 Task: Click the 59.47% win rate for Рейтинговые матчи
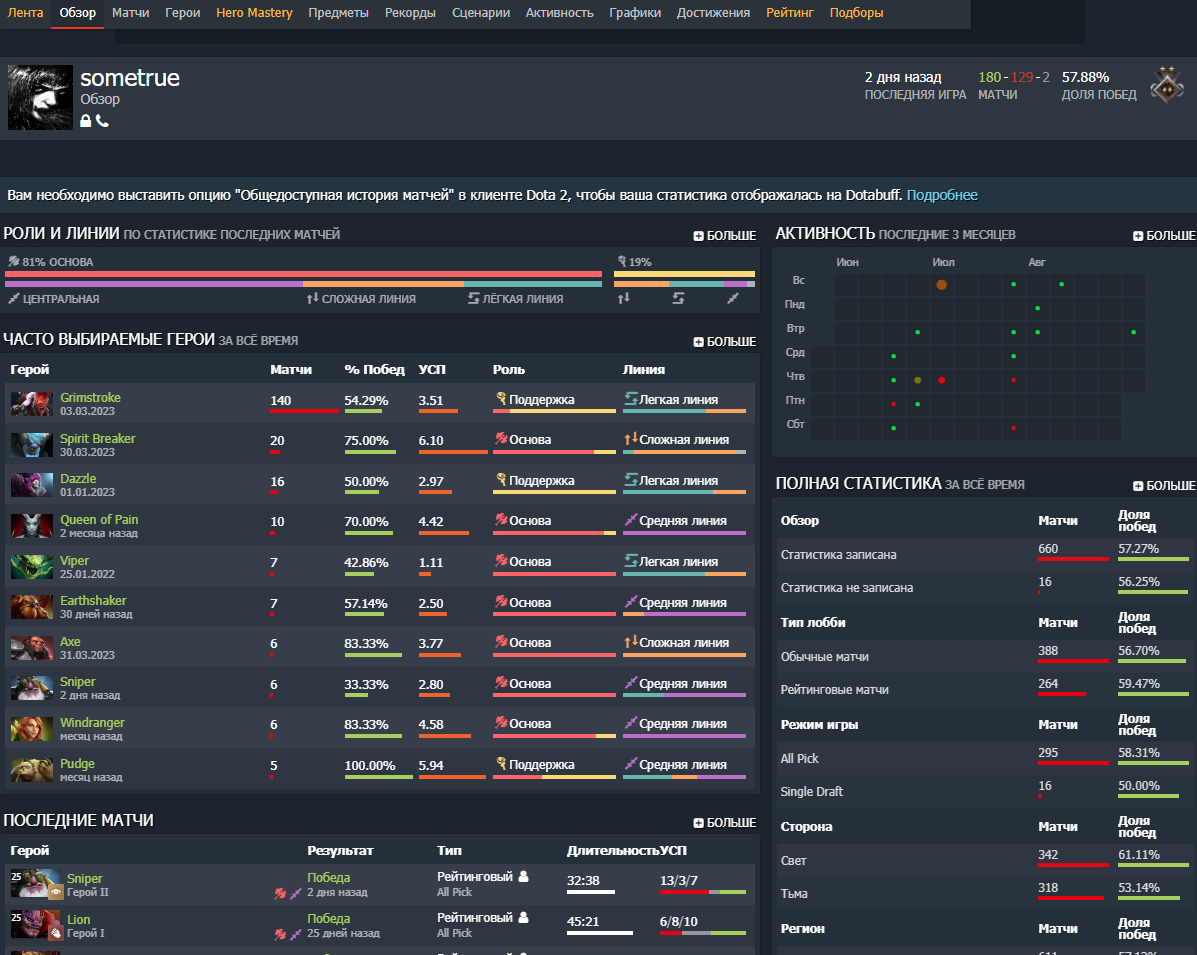point(1139,684)
